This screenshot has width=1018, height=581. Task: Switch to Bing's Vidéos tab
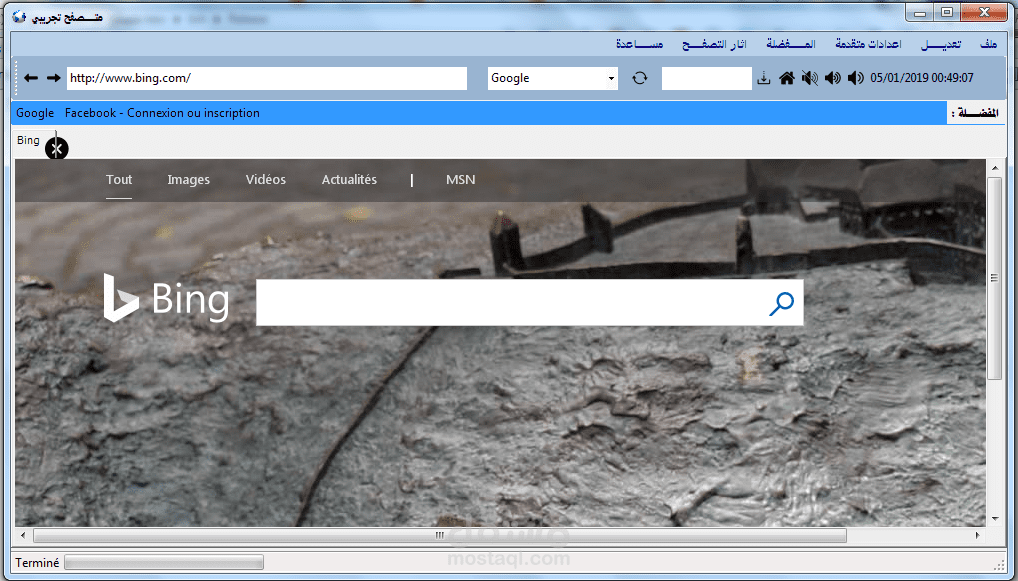coord(266,180)
